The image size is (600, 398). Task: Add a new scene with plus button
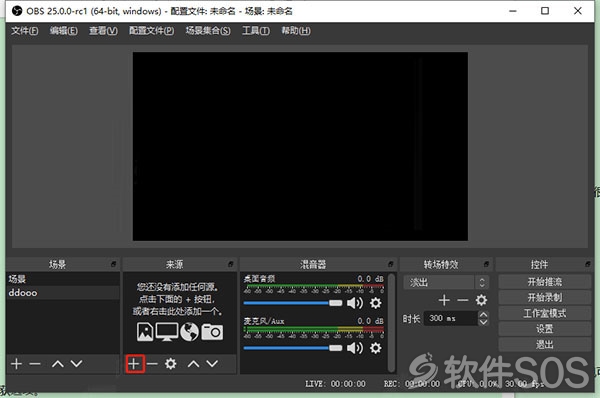coord(16,364)
